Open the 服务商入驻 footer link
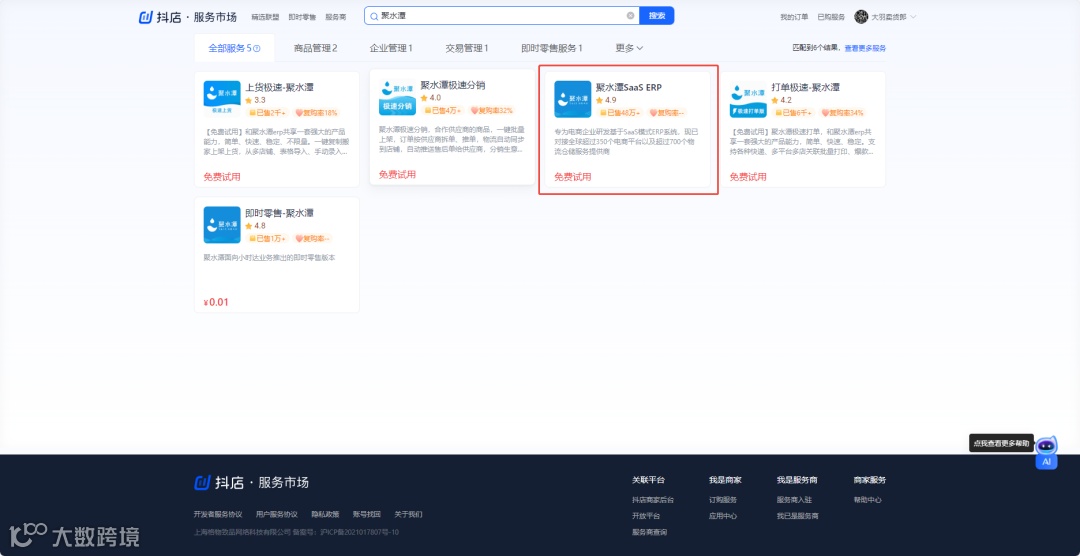This screenshot has width=1080, height=556. point(794,500)
